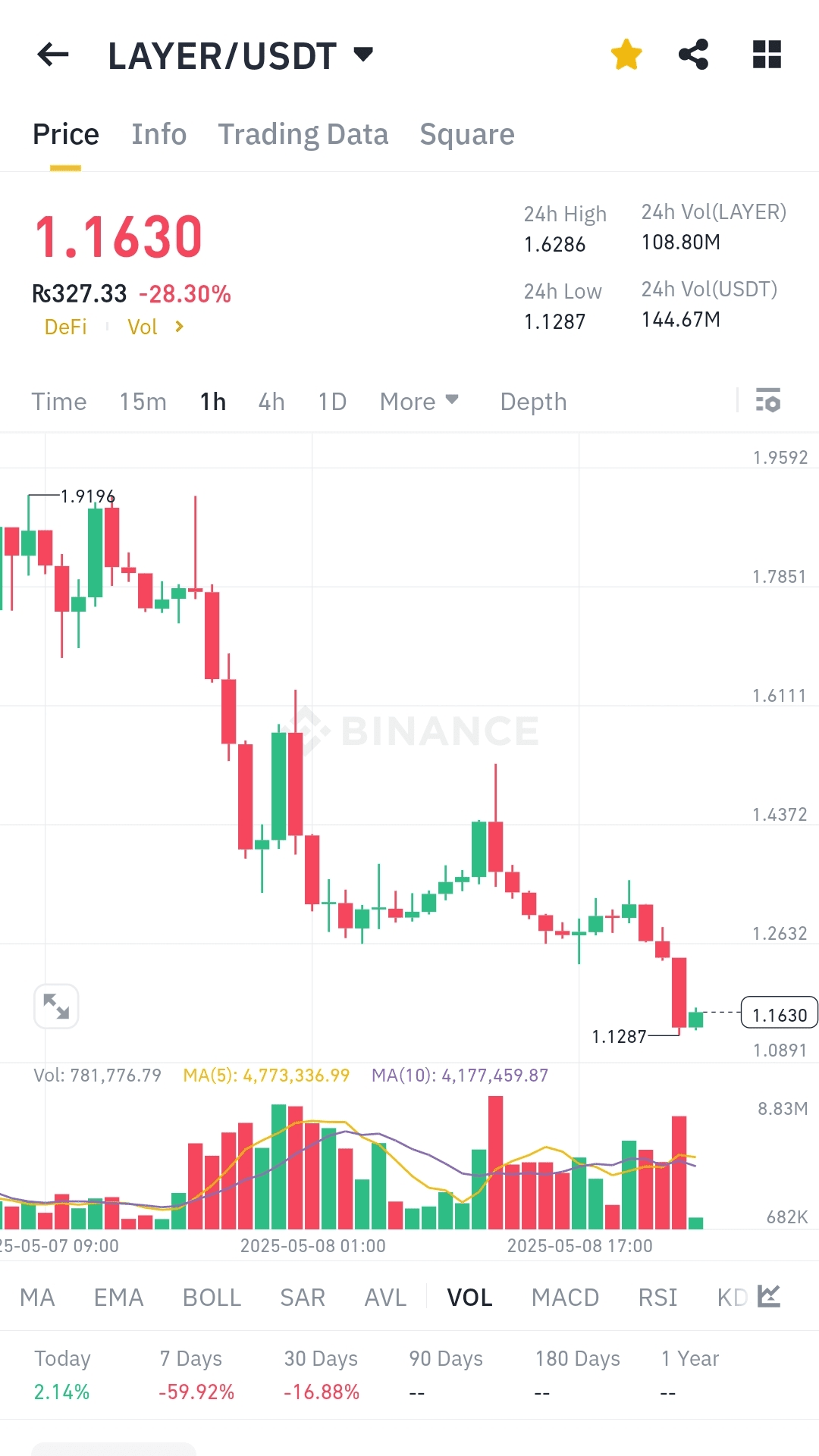This screenshot has width=819, height=1456.
Task: Select the 15m timeframe
Action: pos(143,401)
